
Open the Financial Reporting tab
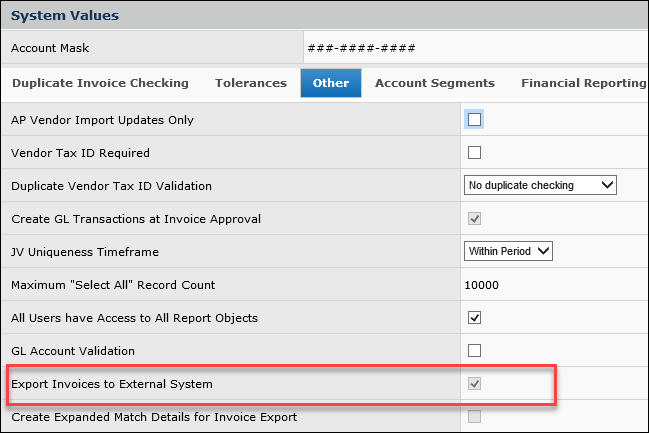pos(583,83)
